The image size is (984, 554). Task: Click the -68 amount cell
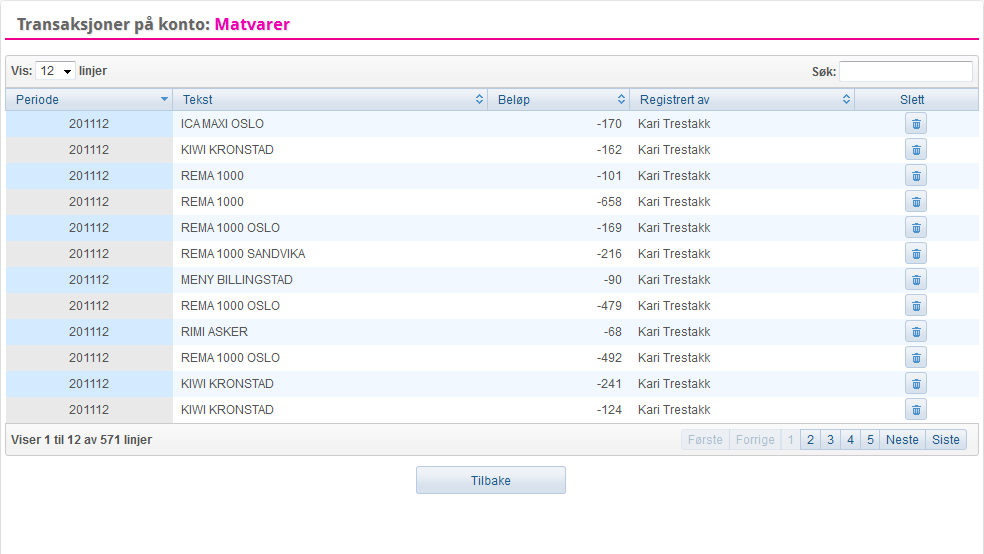pyautogui.click(x=559, y=332)
